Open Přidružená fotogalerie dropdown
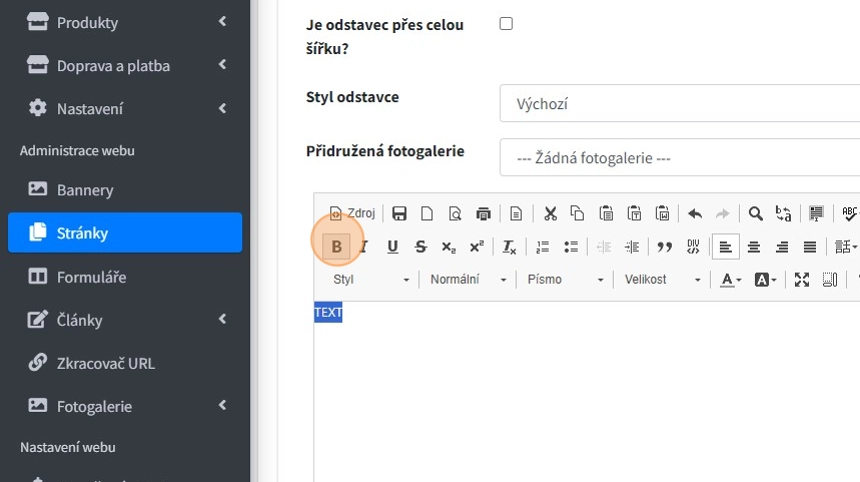The image size is (860, 482). 680,157
